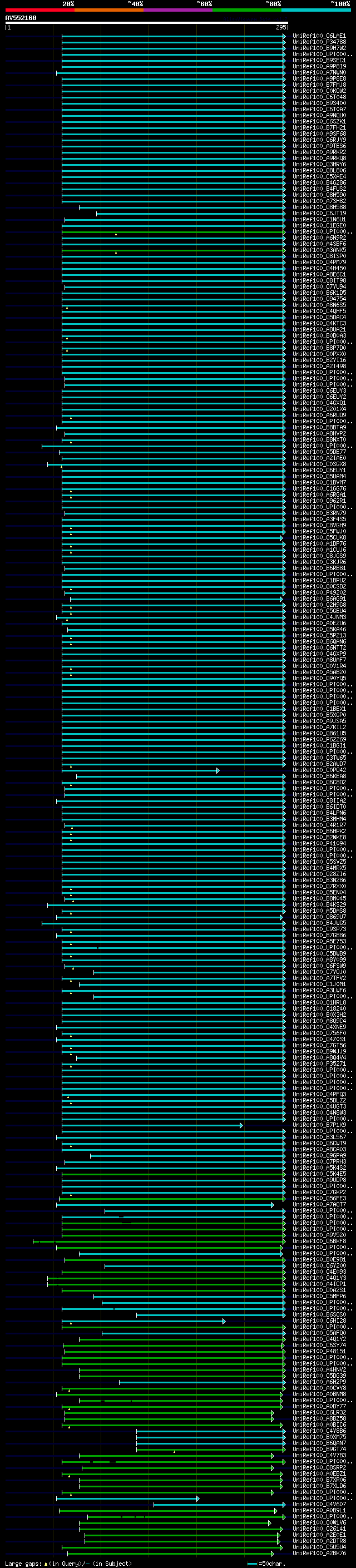Select the UniRef100_Q7RXX0 label

[319, 886]
